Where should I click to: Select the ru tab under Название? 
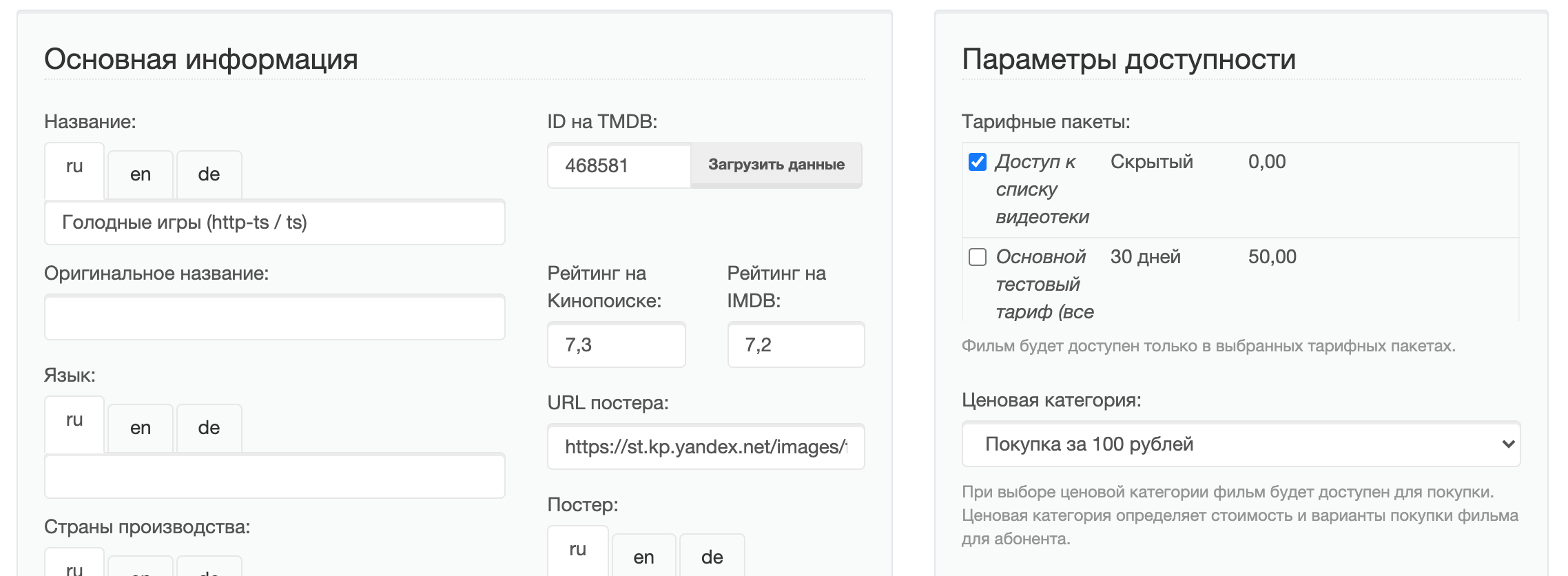pyautogui.click(x=74, y=170)
